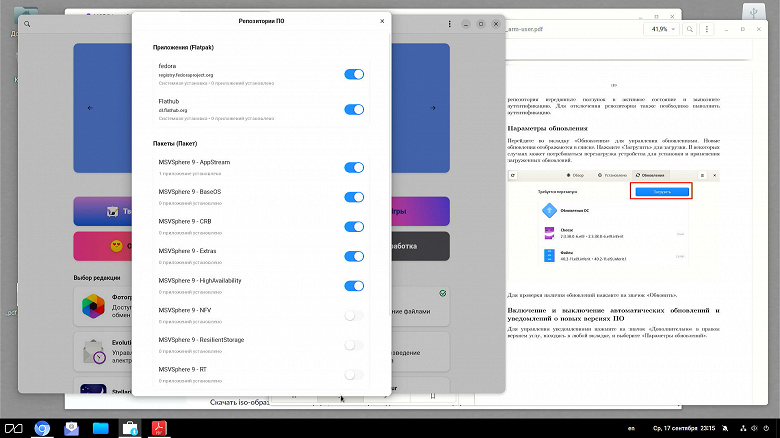Image resolution: width=780 pixels, height=438 pixels.
Task: Click the Обновления tab in PDF screenshot
Action: (650, 175)
